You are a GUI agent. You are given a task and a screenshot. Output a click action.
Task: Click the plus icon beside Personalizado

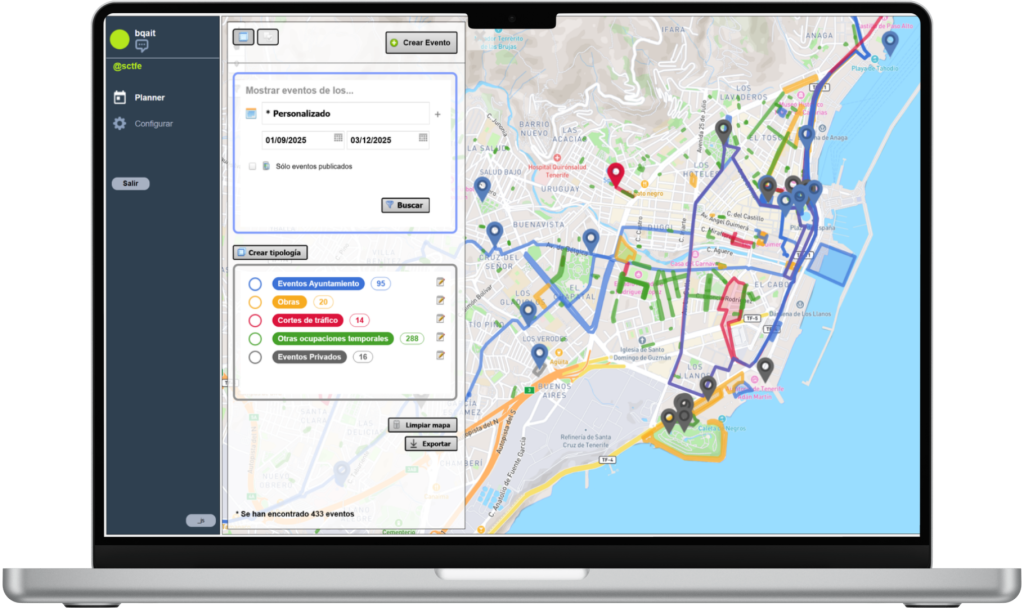pos(437,114)
